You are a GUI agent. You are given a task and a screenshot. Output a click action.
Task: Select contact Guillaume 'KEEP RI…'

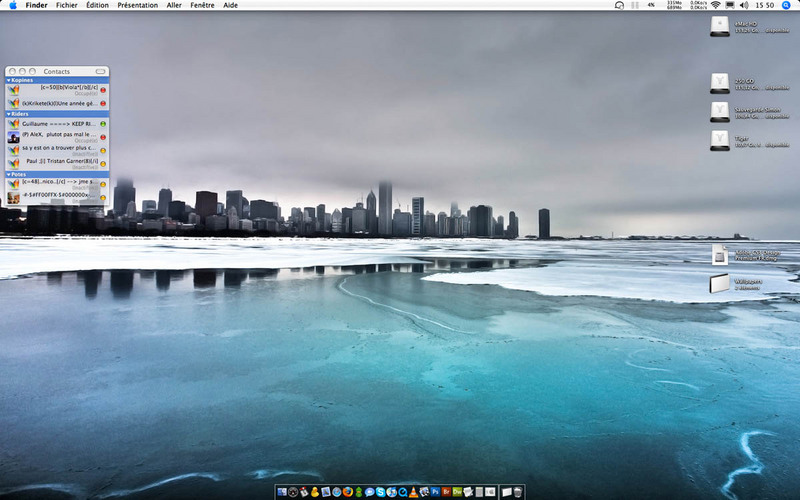click(57, 124)
